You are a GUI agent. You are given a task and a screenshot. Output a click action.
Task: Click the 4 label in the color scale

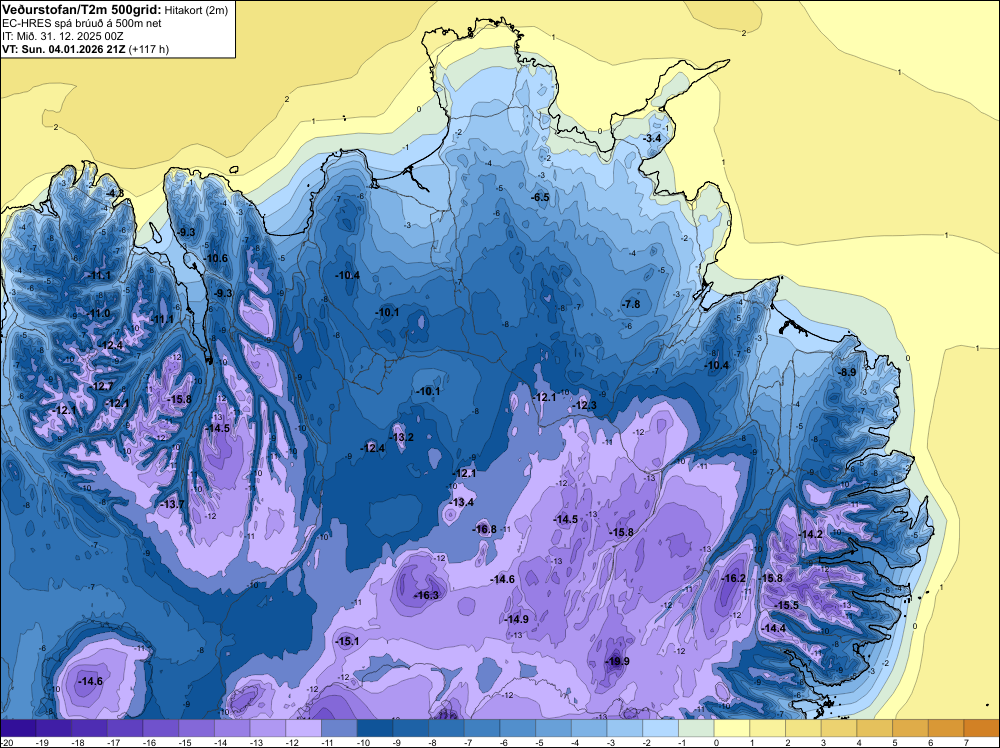point(859,743)
